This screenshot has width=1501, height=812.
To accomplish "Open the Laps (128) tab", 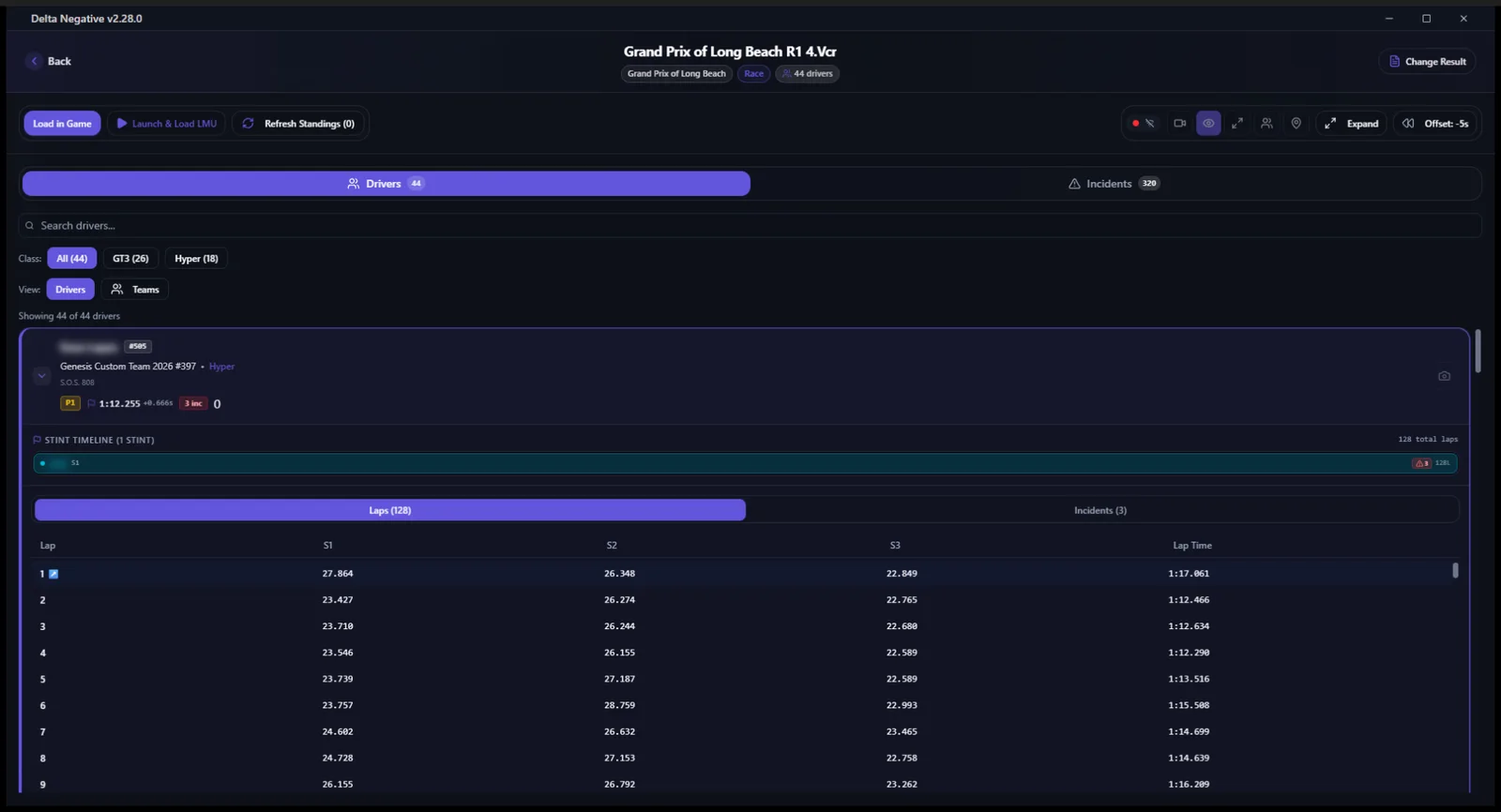I will point(390,510).
